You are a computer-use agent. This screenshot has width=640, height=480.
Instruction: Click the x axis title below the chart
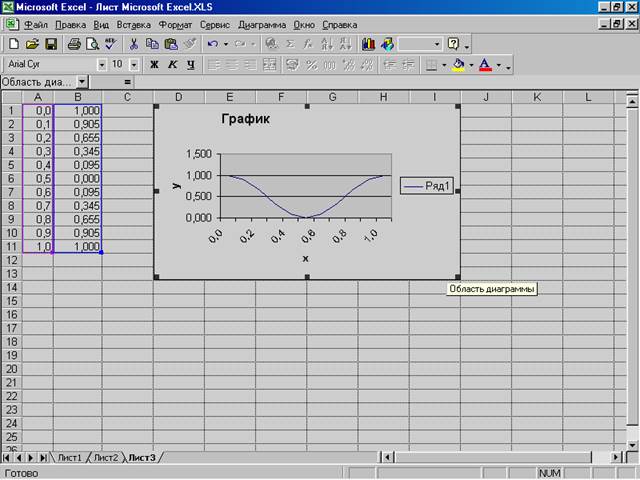pos(305,259)
